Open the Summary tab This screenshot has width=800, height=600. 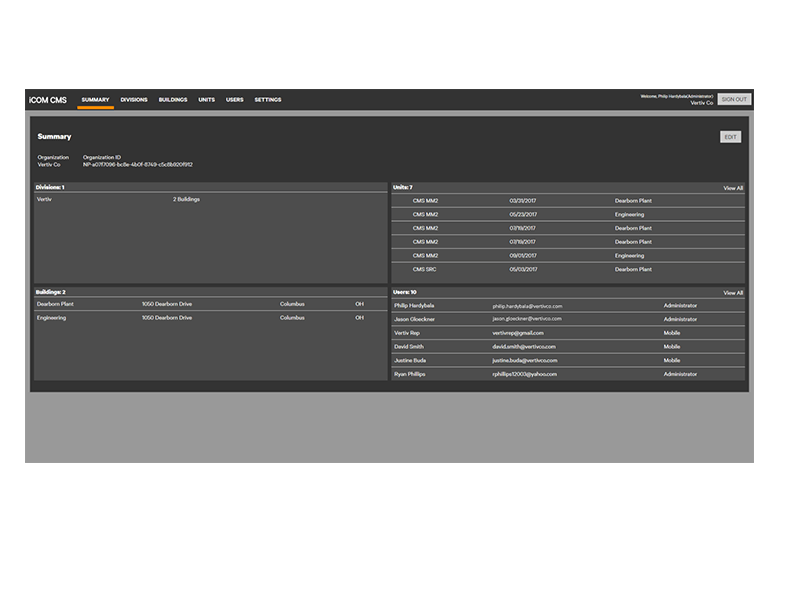[x=95, y=99]
